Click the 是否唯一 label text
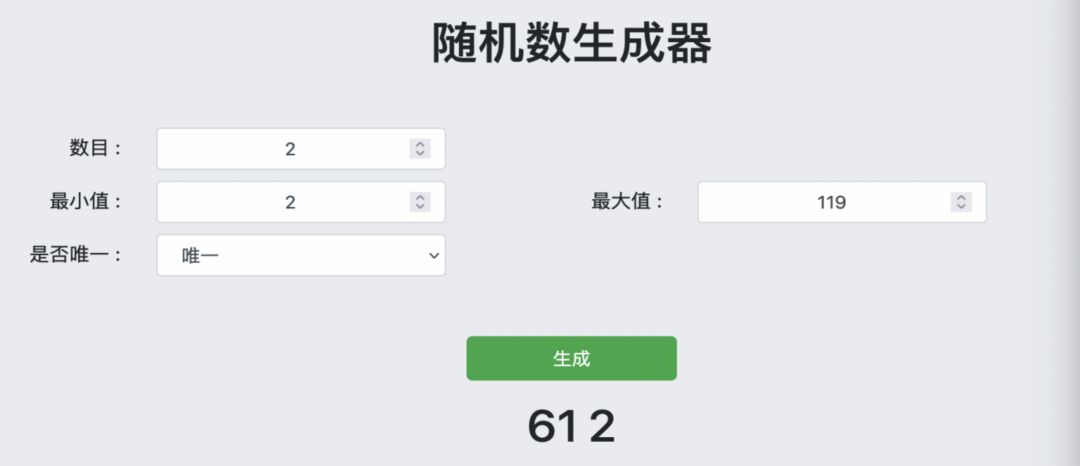This screenshot has width=1080, height=466. 76,255
